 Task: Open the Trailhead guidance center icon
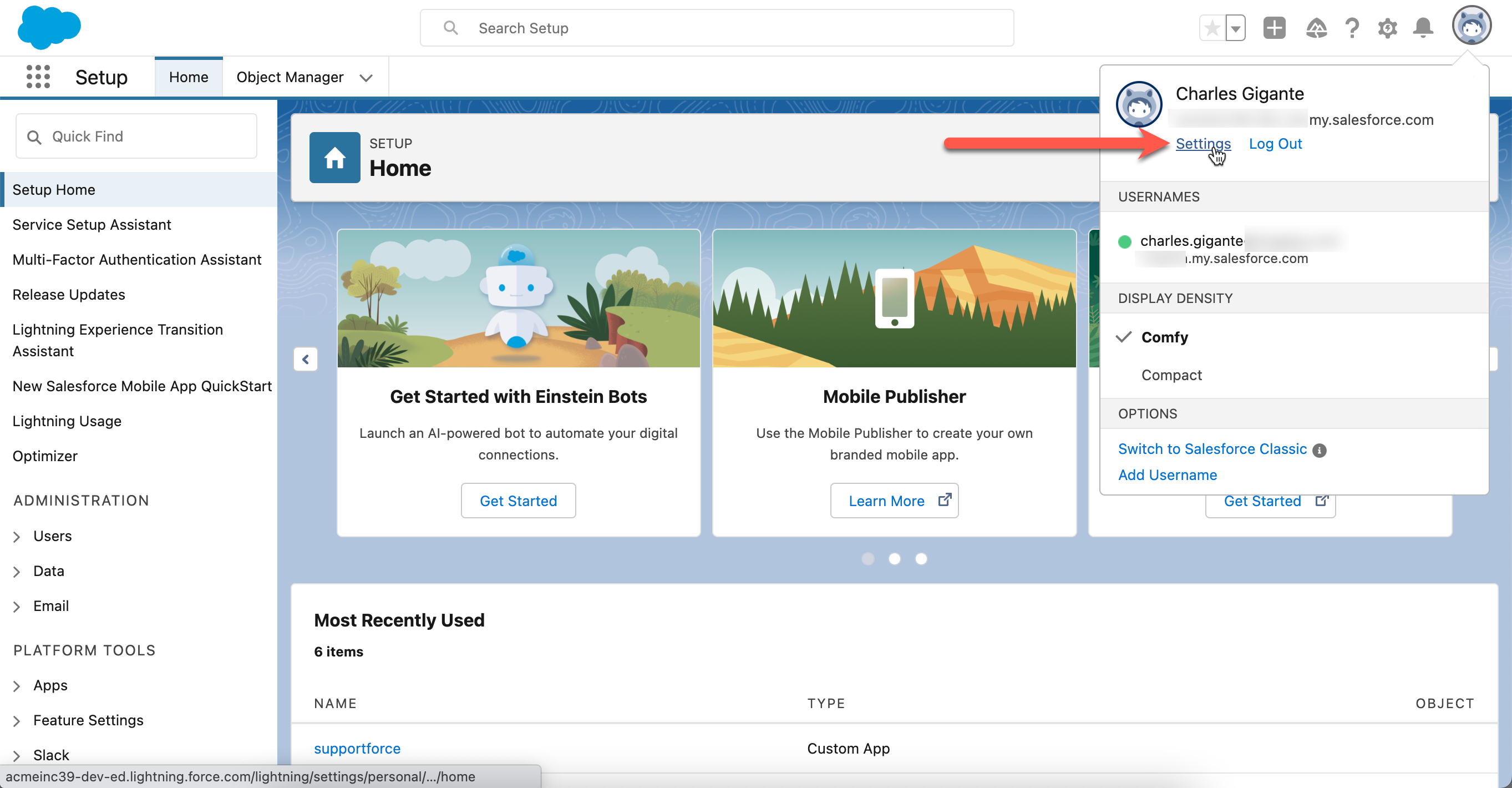[1316, 28]
